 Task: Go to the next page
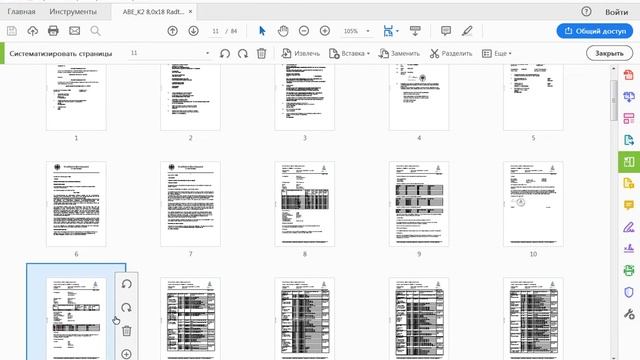pyautogui.click(x=193, y=31)
